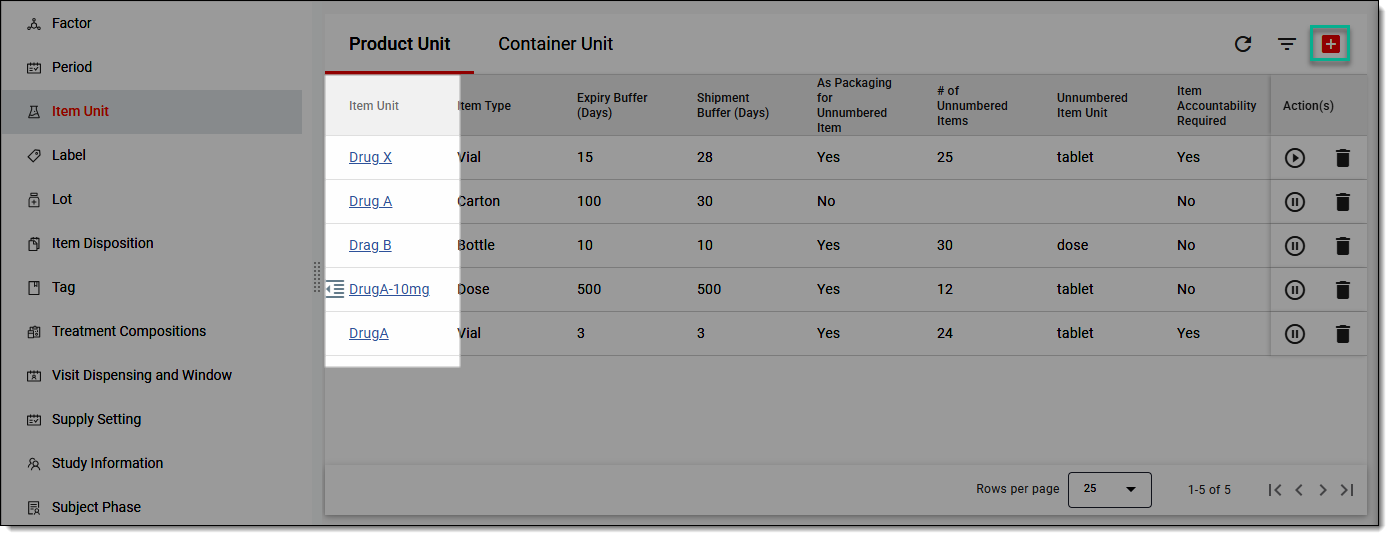Click Item Accountability Required header

pyautogui.click(x=1216, y=106)
